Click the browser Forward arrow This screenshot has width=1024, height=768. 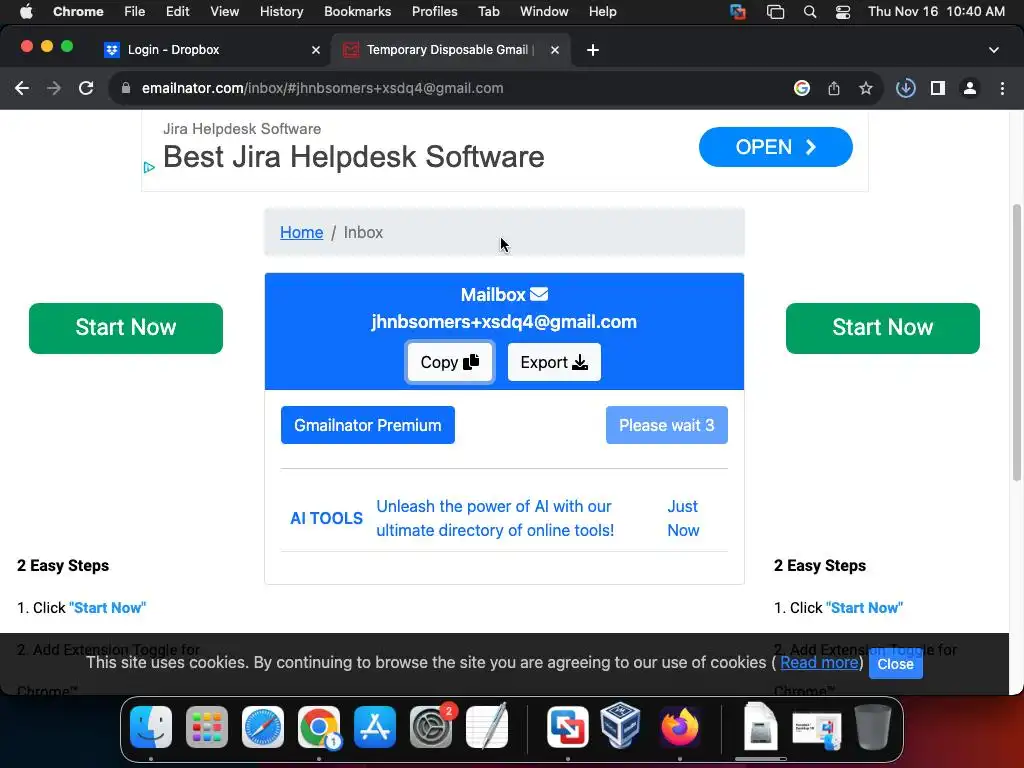click(x=54, y=88)
